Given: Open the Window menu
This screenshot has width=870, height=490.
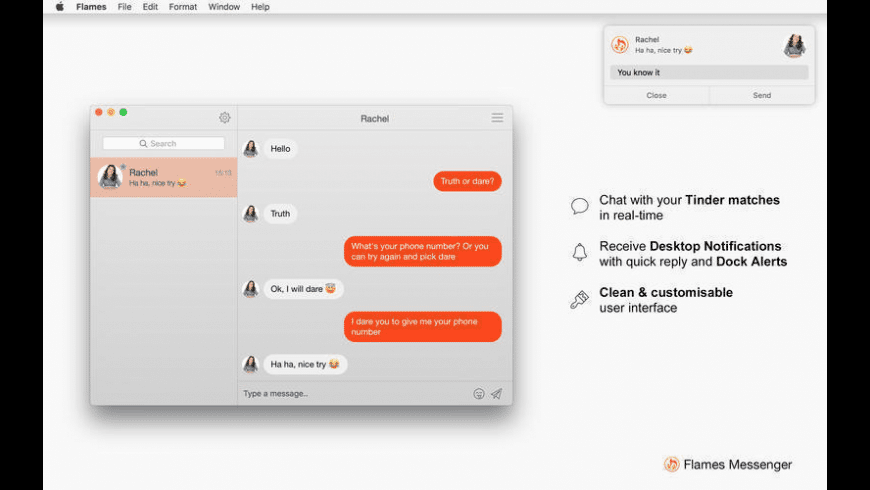Looking at the screenshot, I should pos(224,7).
